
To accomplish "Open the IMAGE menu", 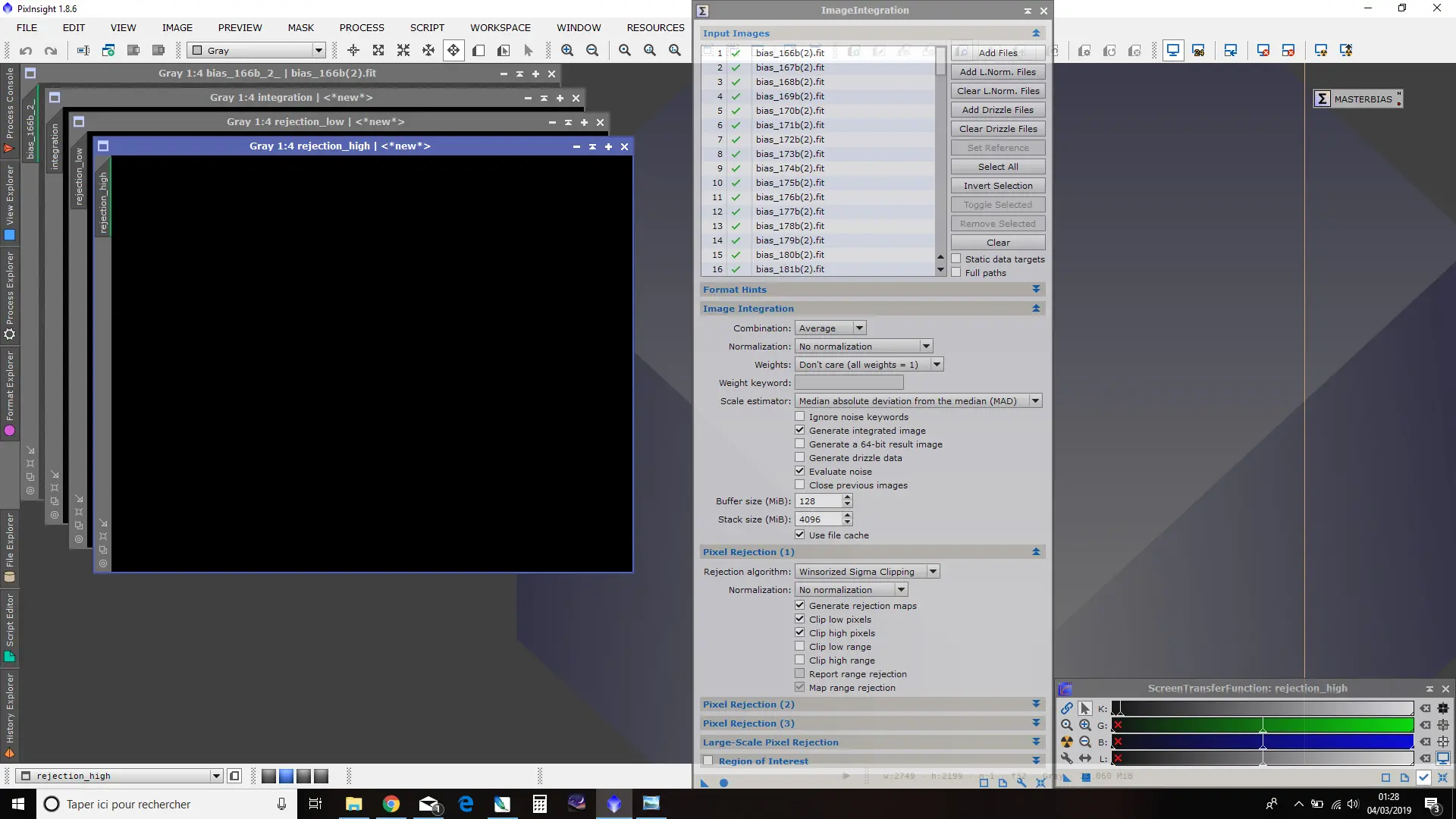I will coord(177,27).
